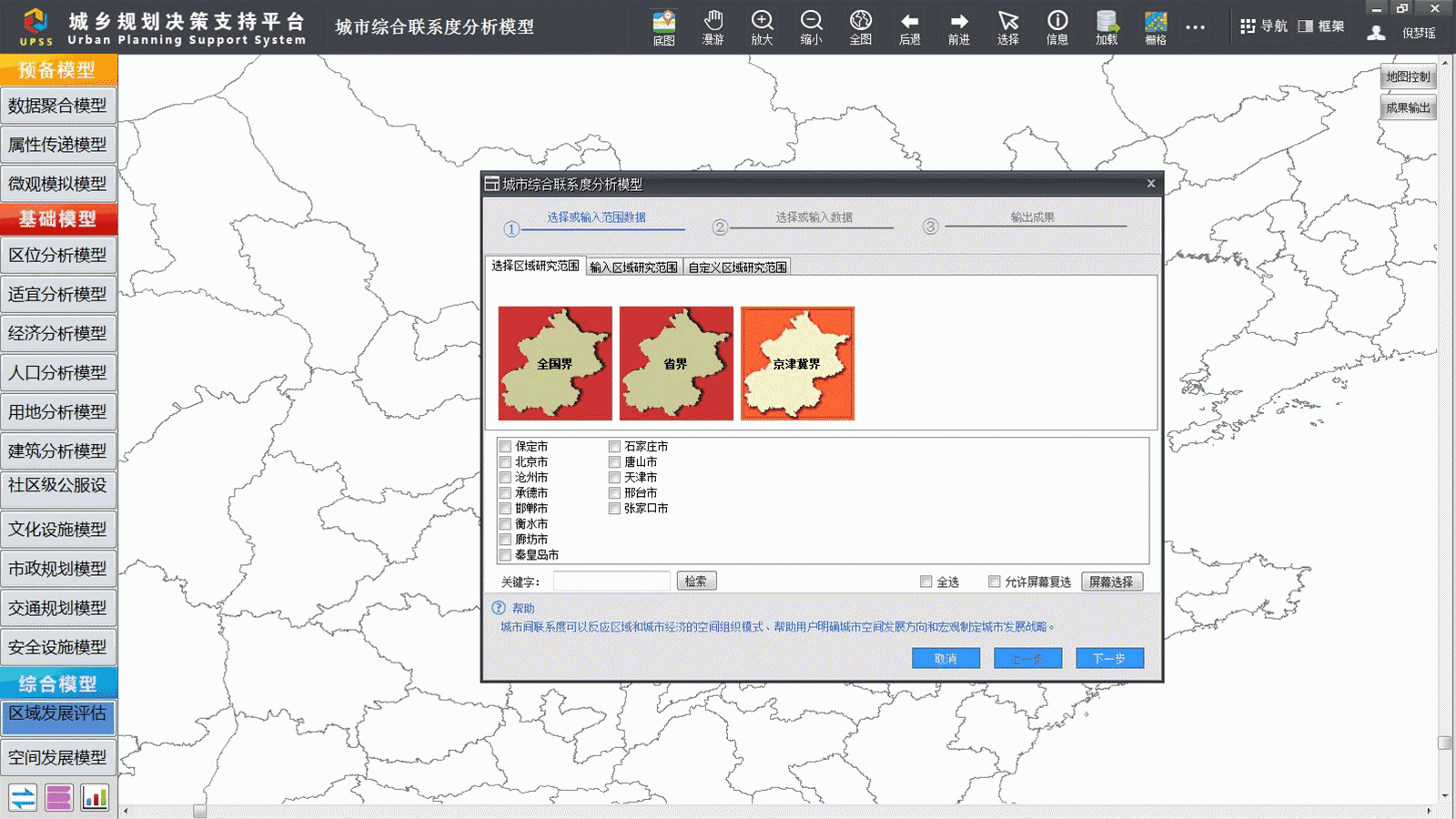Viewport: 1456px width, 819px height.
Task: Check the 北京市 checkbox
Action: [505, 462]
